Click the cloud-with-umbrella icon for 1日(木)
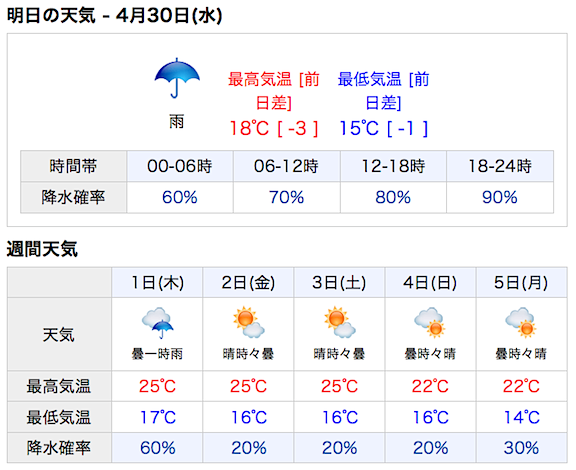This screenshot has width=576, height=470. coord(158,323)
